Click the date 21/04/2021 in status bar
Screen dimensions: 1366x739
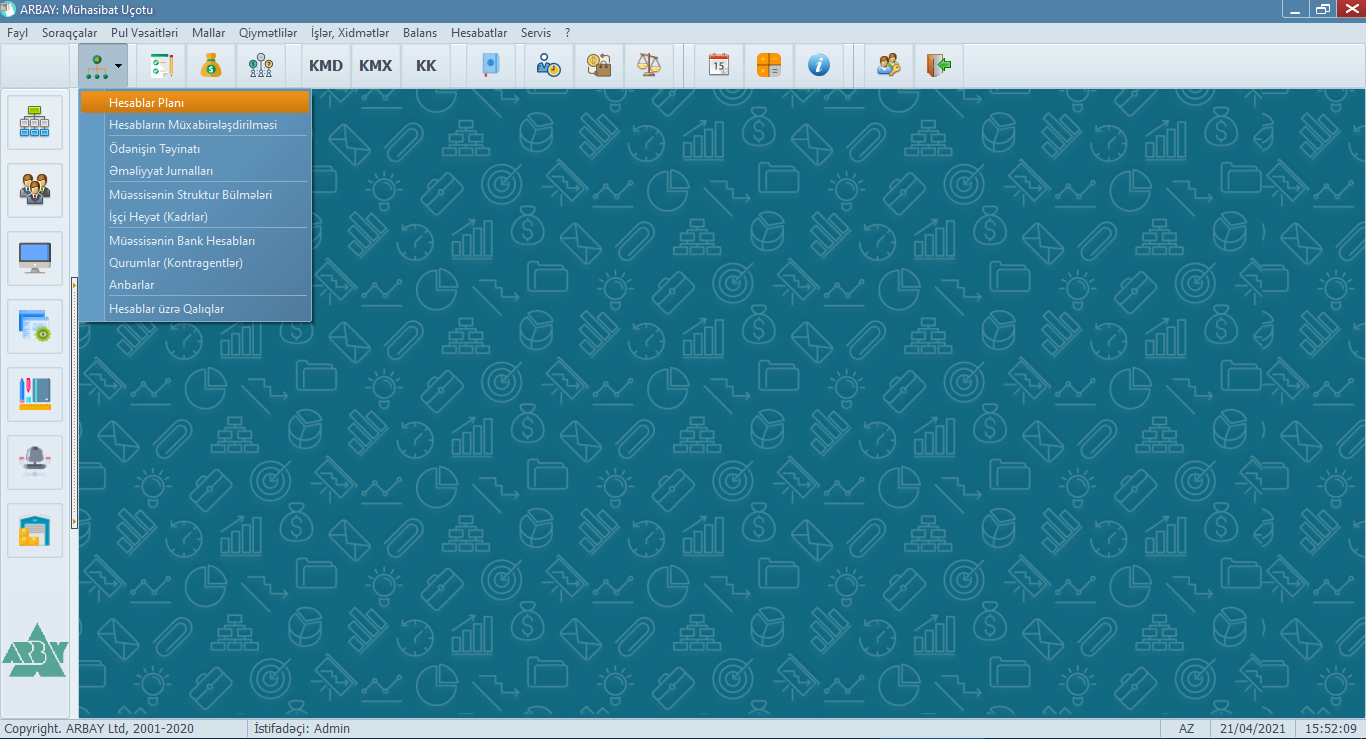click(1254, 729)
